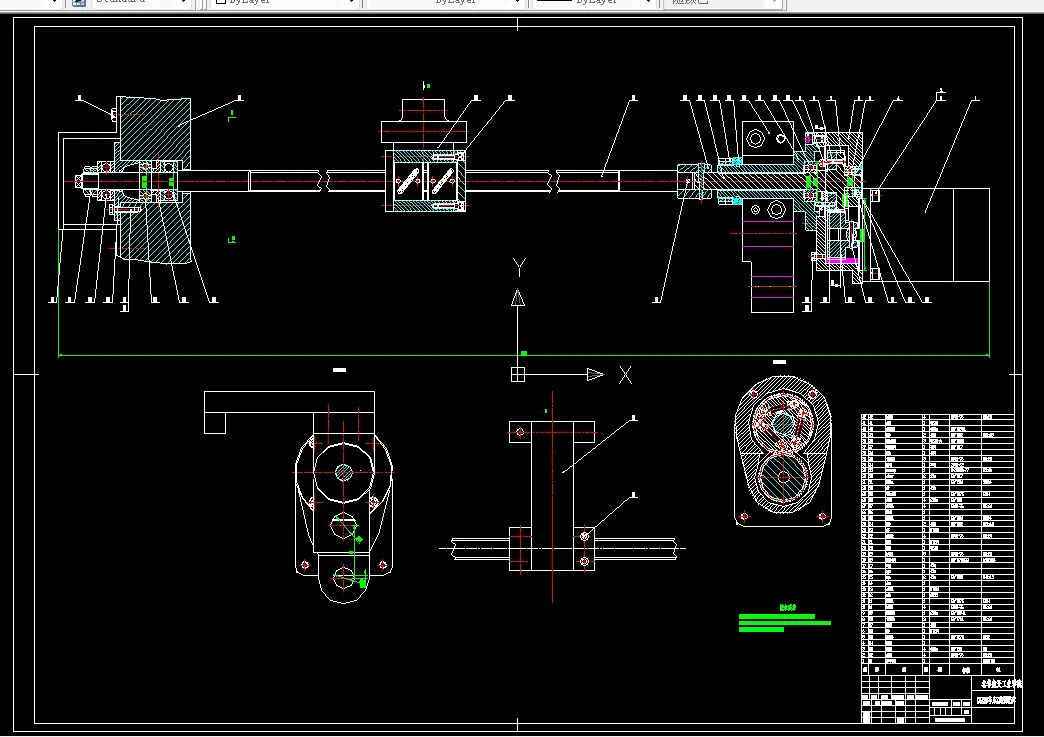
Task: Click the UCS origin square marker
Action: pyautogui.click(x=518, y=375)
